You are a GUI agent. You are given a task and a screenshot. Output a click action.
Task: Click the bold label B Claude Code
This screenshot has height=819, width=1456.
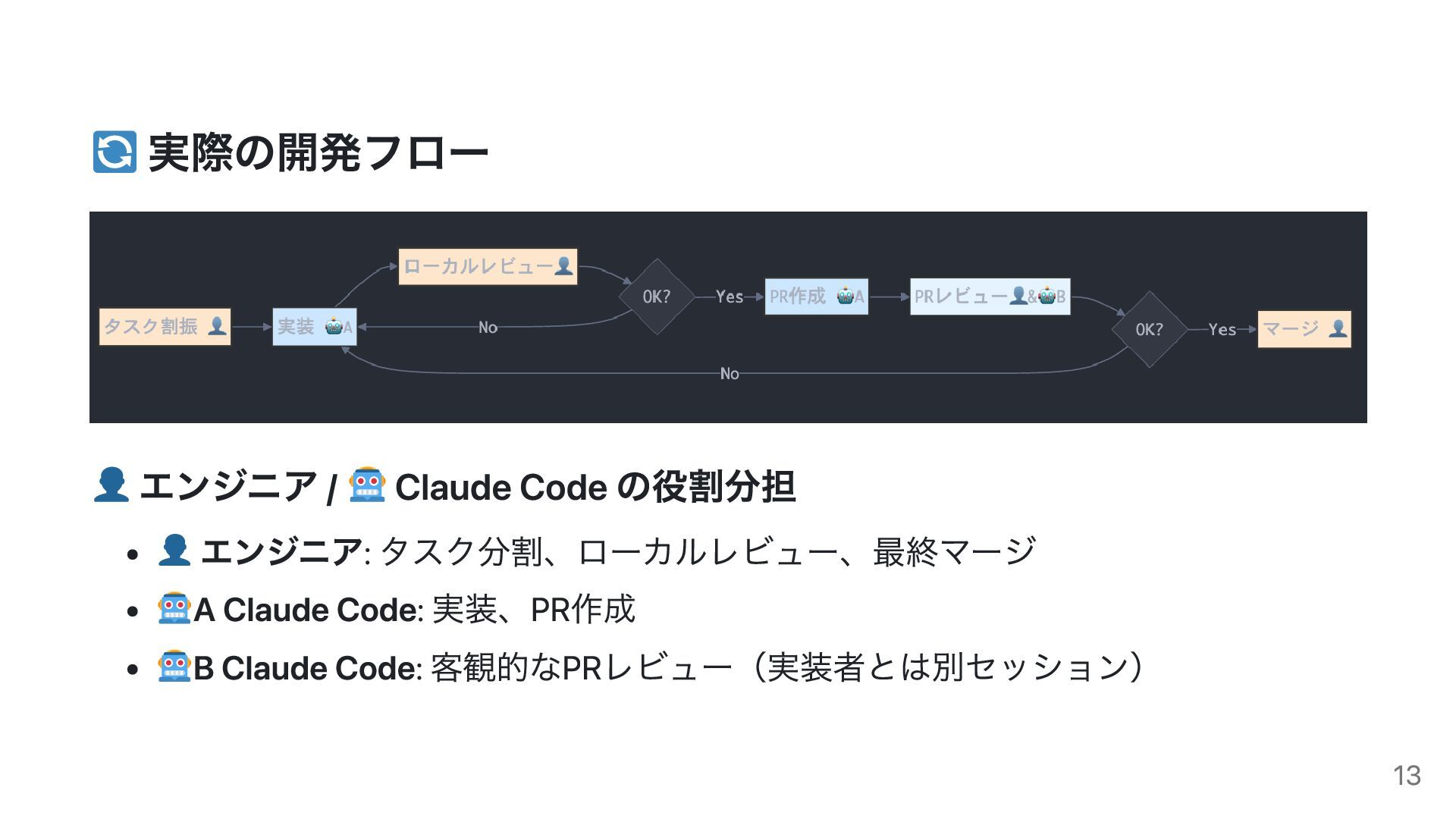pos(304,668)
